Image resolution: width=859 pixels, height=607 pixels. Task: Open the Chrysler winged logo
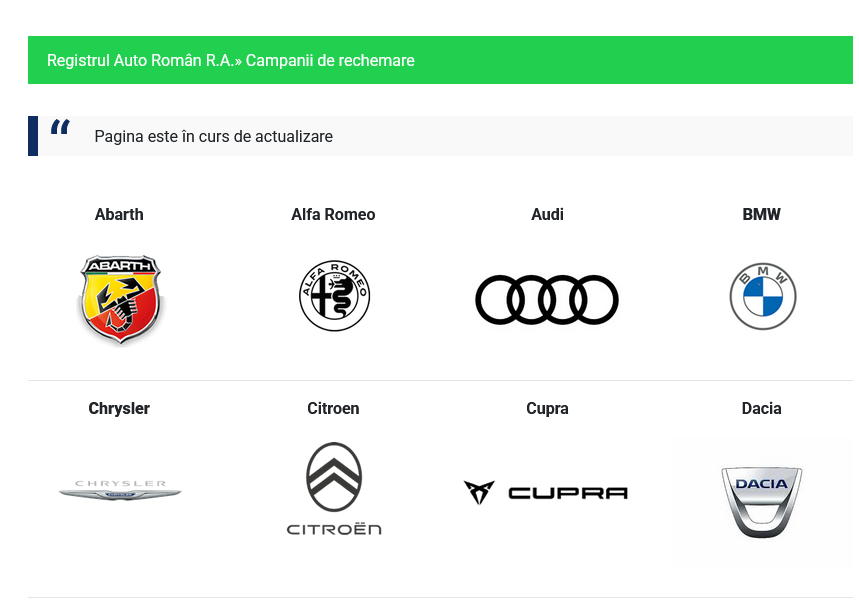click(x=120, y=490)
